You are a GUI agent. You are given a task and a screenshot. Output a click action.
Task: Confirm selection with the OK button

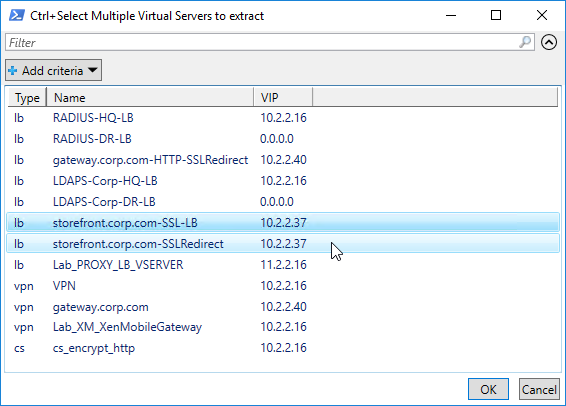click(488, 389)
